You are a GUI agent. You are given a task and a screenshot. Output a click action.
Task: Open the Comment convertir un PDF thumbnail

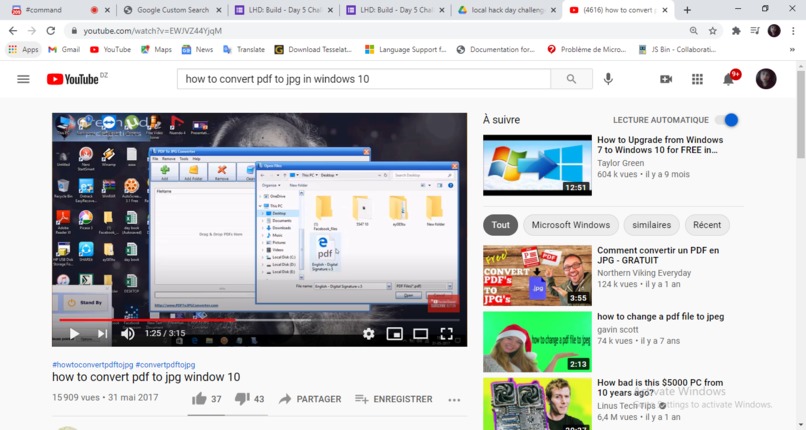coord(537,275)
